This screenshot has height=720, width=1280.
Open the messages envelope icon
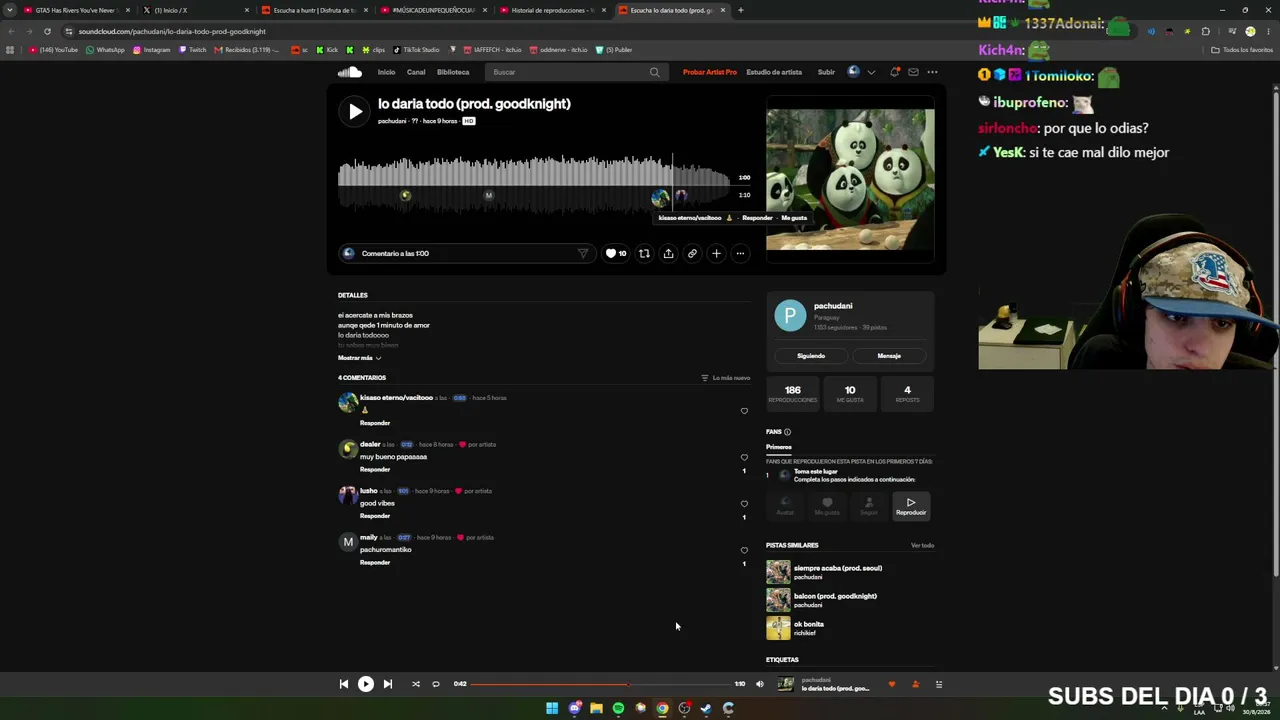click(913, 72)
